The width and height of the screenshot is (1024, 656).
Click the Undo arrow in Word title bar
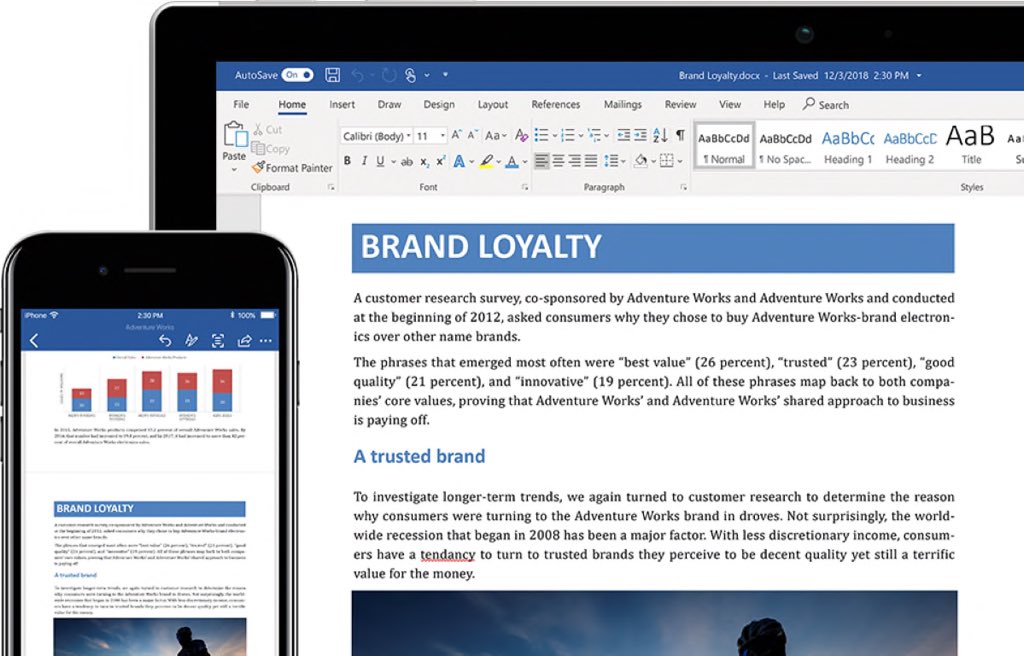[x=357, y=76]
